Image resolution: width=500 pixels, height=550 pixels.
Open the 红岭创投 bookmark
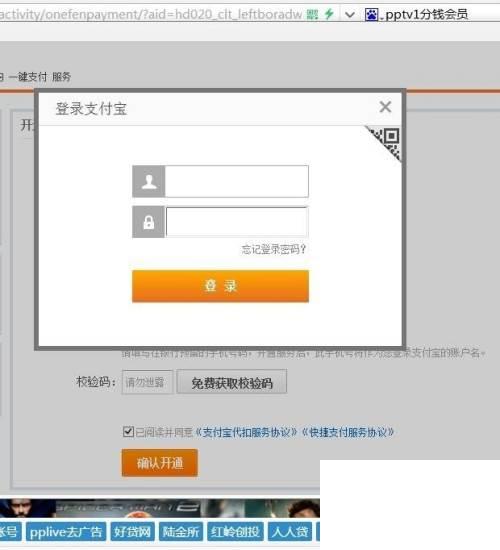235,532
